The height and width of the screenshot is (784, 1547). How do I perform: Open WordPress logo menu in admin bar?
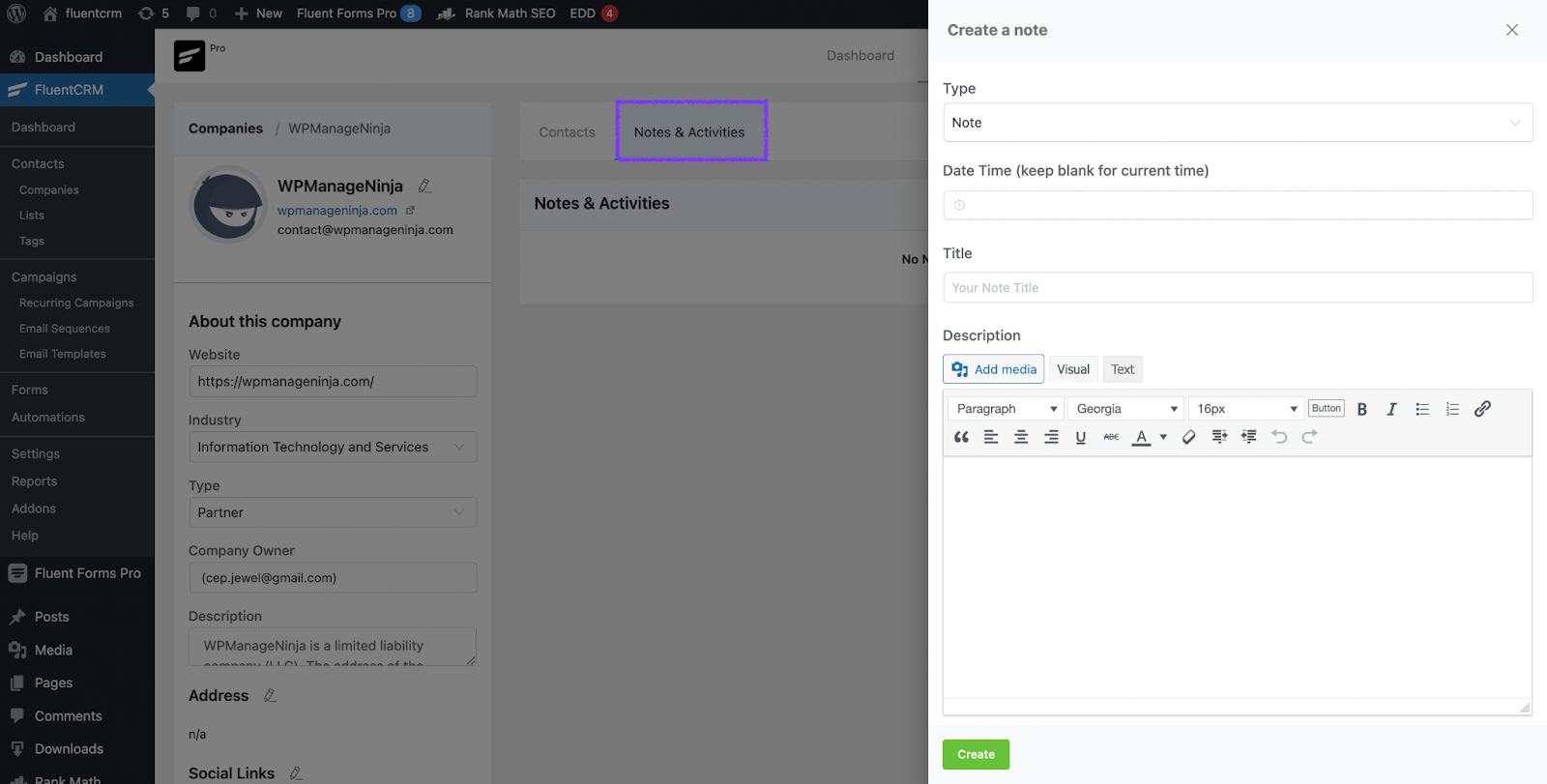tap(16, 14)
